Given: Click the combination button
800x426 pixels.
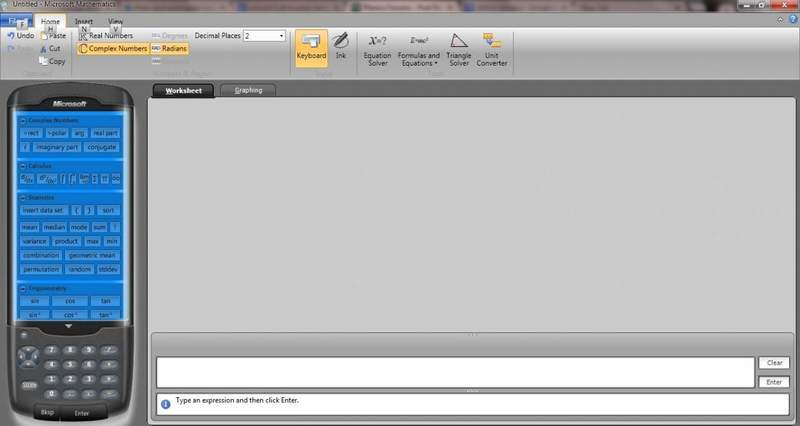Looking at the screenshot, I should (x=41, y=256).
